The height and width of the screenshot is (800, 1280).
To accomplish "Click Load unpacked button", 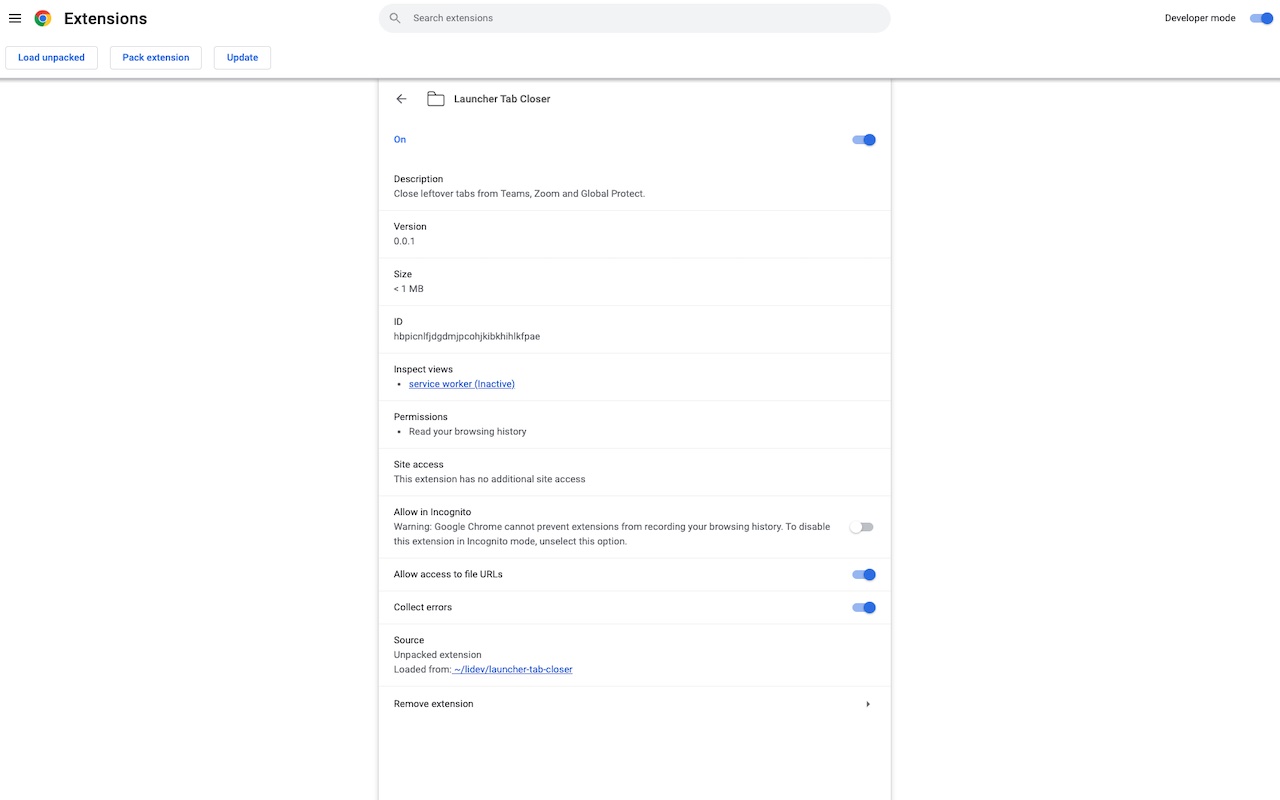I will point(52,57).
